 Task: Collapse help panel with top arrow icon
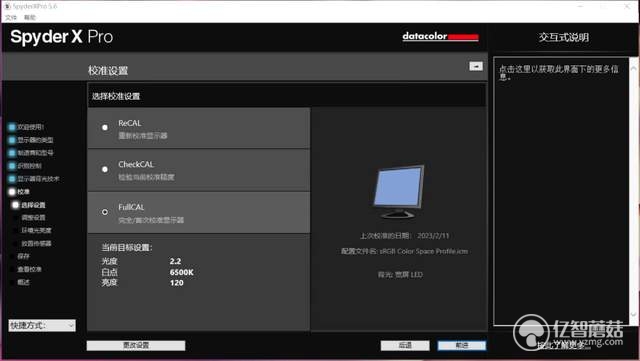point(476,66)
